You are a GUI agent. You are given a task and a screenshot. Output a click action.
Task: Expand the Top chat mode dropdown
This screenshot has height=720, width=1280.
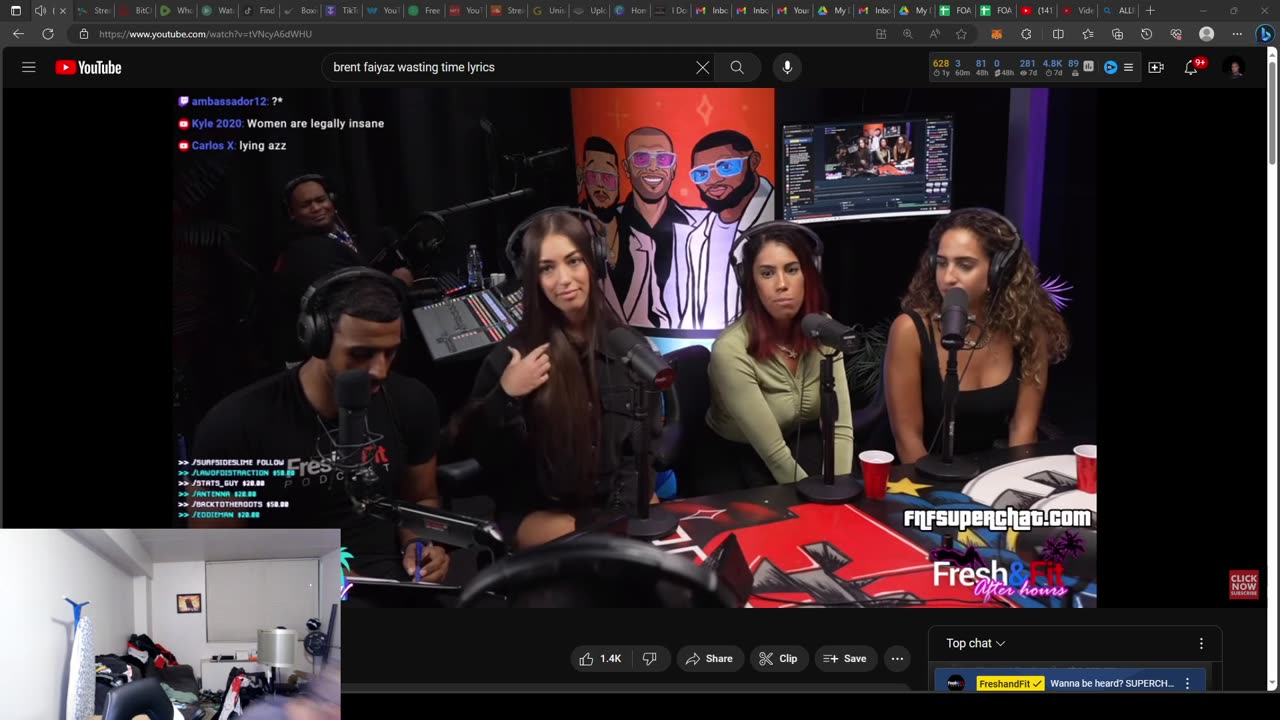click(x=976, y=643)
